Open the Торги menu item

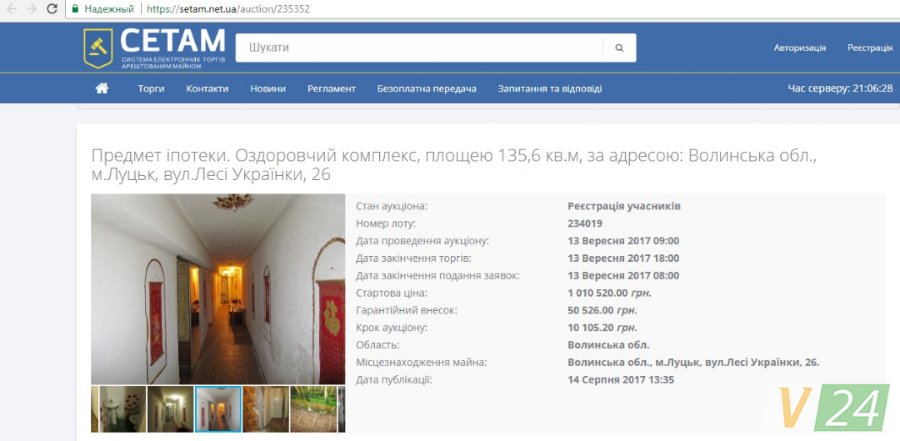[x=151, y=89]
